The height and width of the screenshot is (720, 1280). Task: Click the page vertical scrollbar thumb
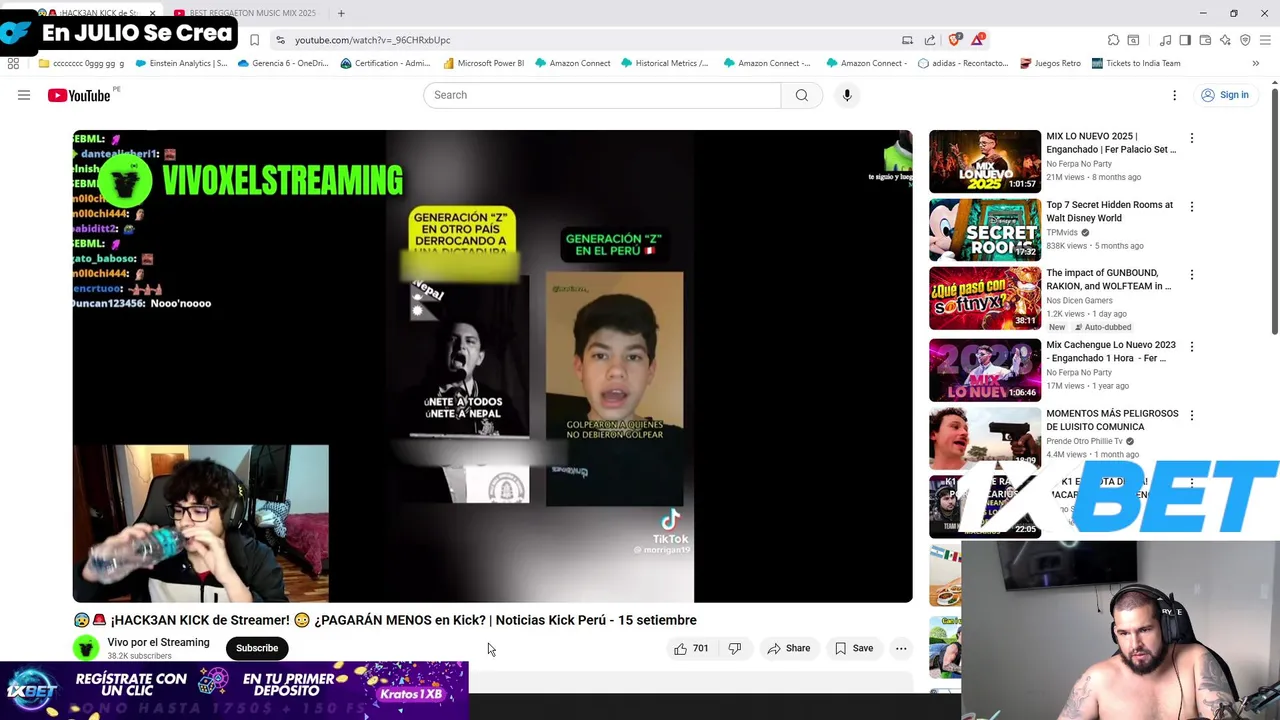point(1275,212)
